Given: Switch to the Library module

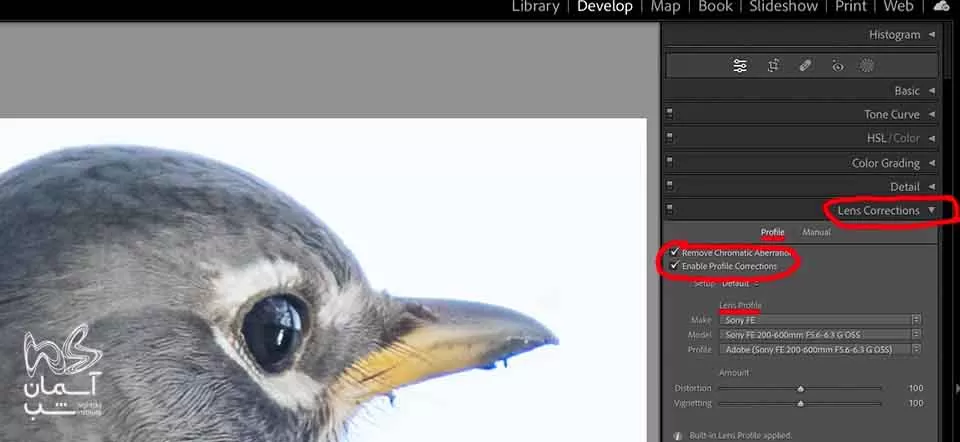Looking at the screenshot, I should [x=536, y=7].
